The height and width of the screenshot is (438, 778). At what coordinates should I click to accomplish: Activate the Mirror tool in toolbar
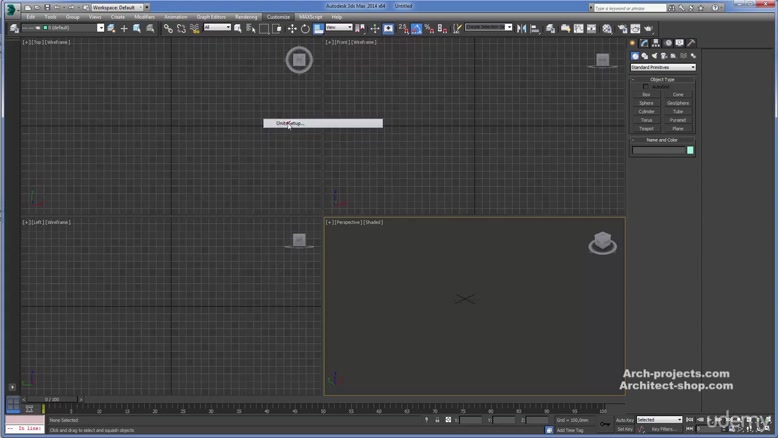(x=522, y=29)
